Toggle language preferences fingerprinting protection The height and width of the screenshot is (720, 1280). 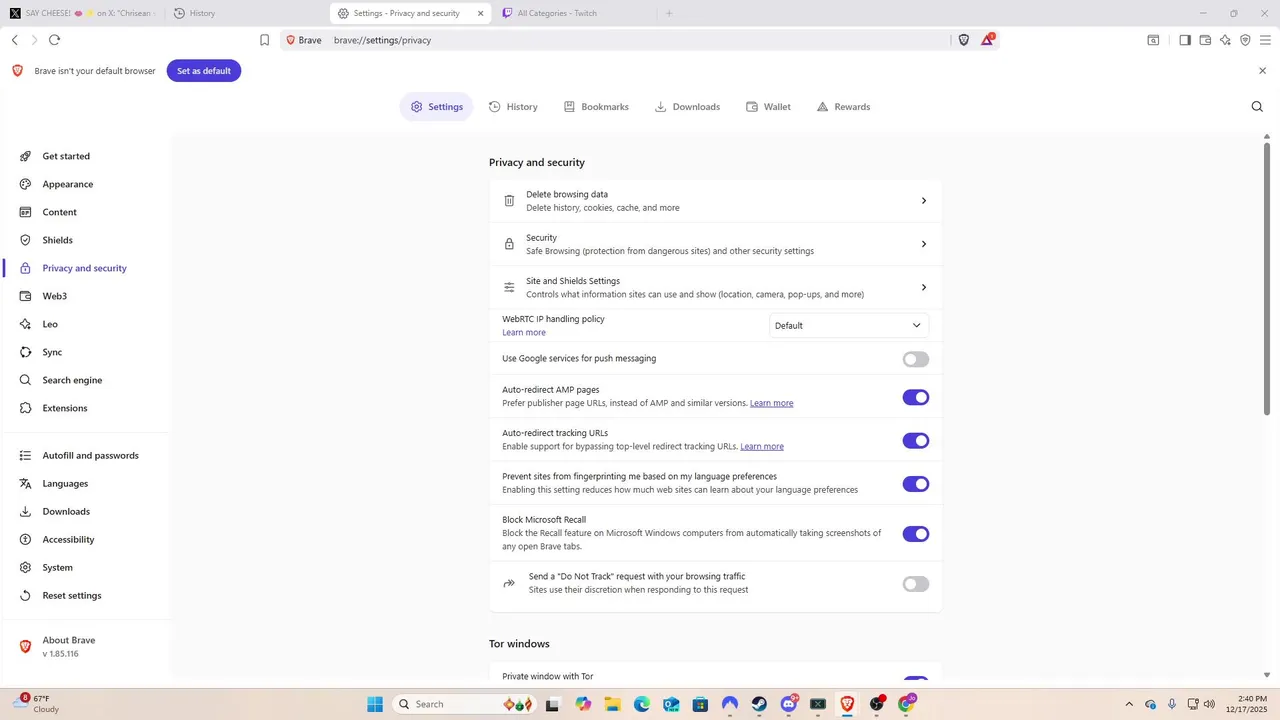click(915, 484)
